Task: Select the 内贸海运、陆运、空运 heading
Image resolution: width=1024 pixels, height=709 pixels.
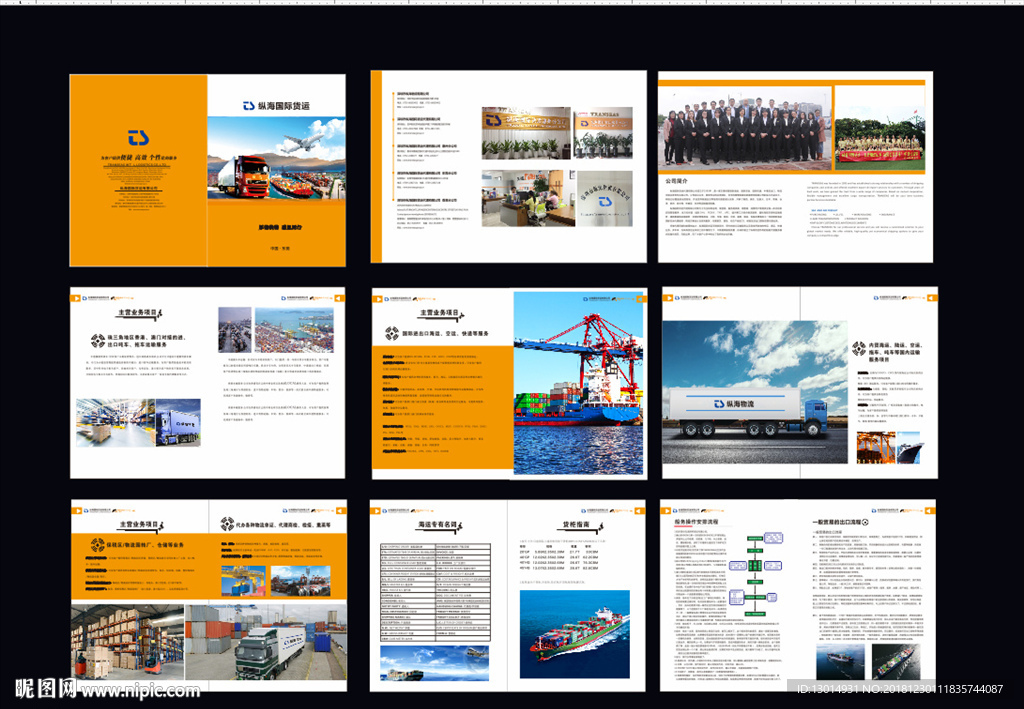Action: click(895, 345)
